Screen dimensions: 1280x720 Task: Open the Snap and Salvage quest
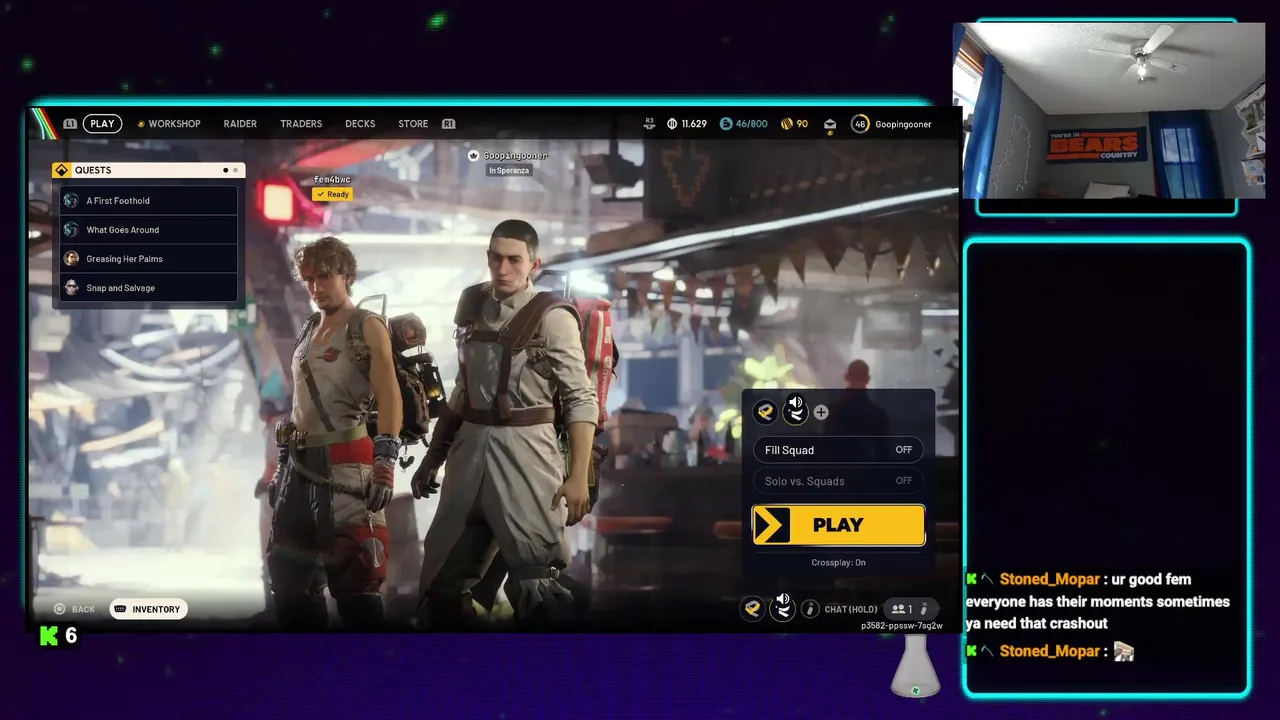pyautogui.click(x=149, y=288)
